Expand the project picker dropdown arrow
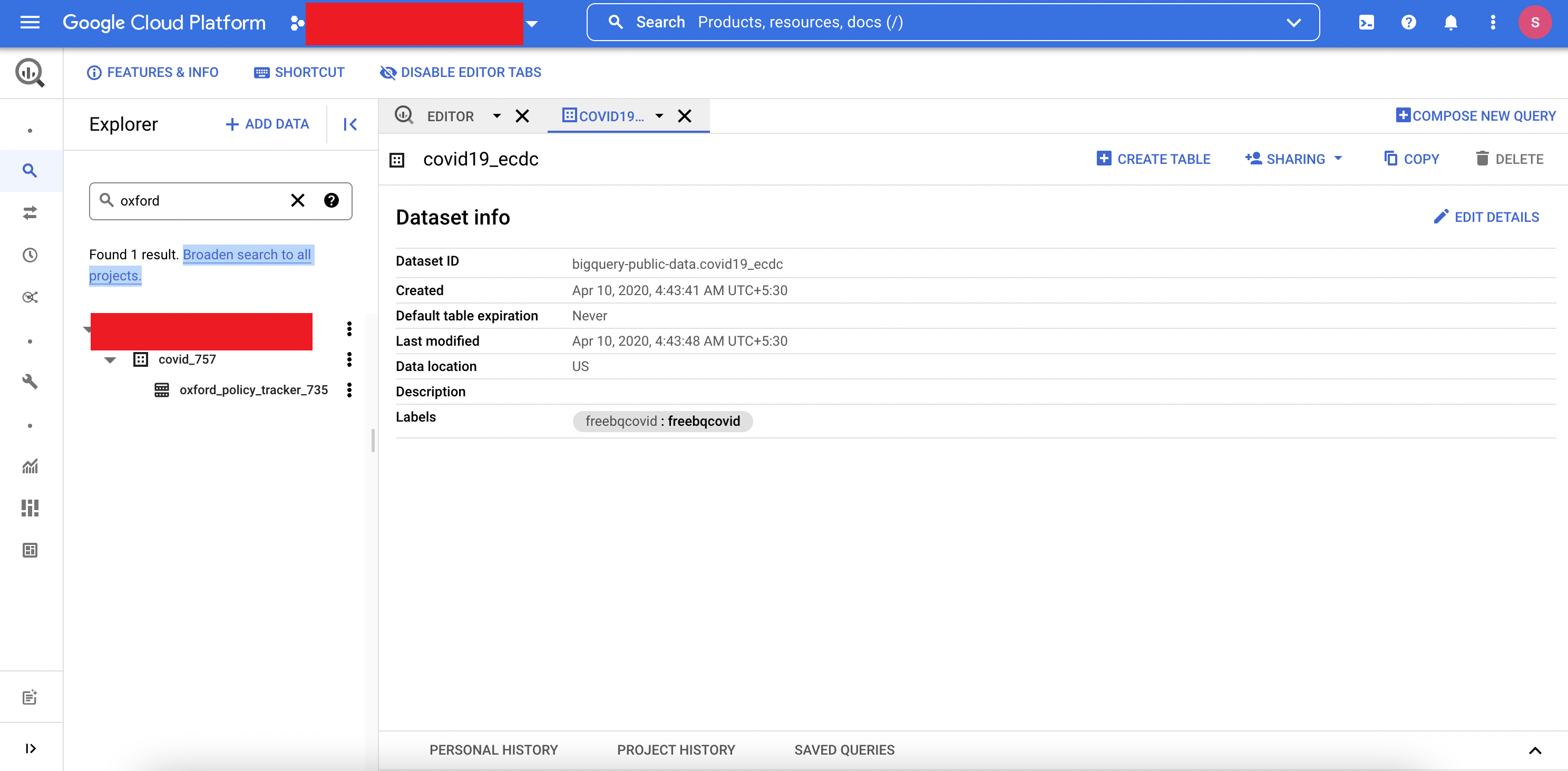This screenshot has width=1568, height=771. point(532,24)
